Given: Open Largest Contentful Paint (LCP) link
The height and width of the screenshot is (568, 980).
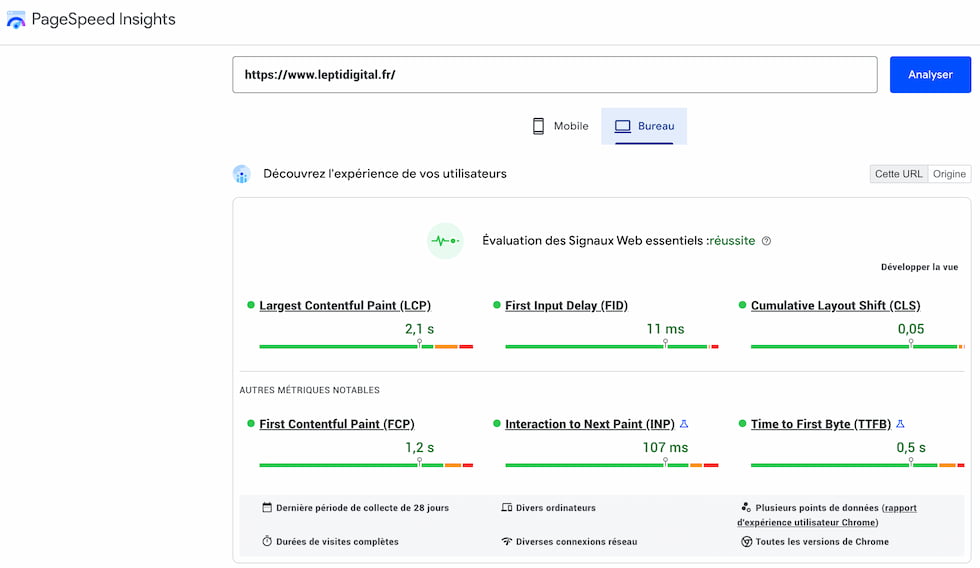Looking at the screenshot, I should (x=345, y=306).
